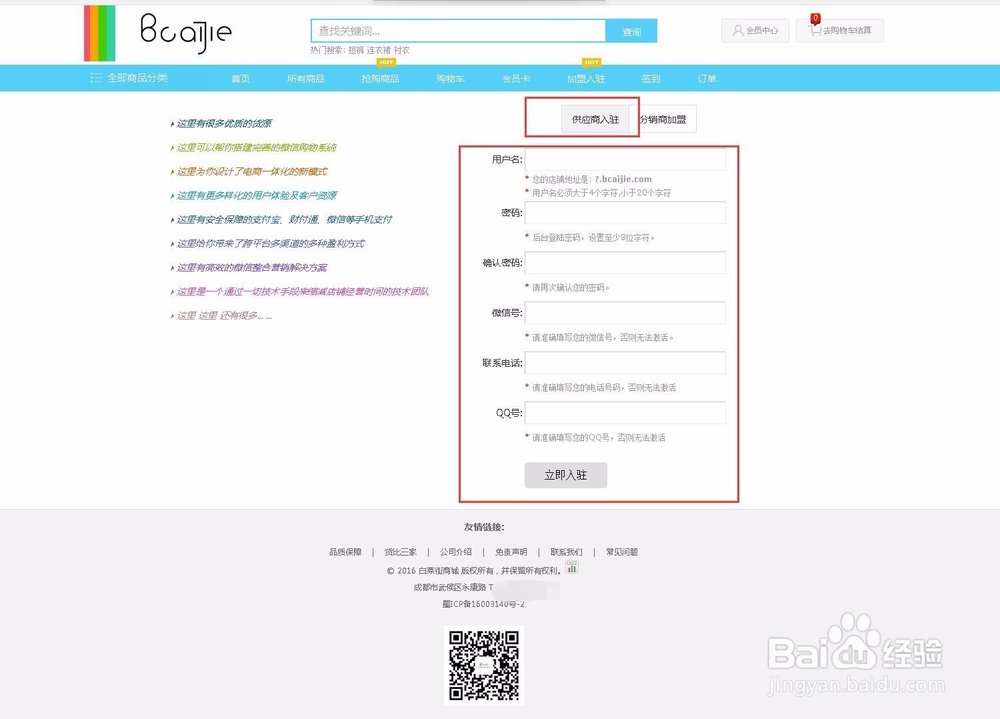Click the Bcaijie wordmark logo

[186, 33]
